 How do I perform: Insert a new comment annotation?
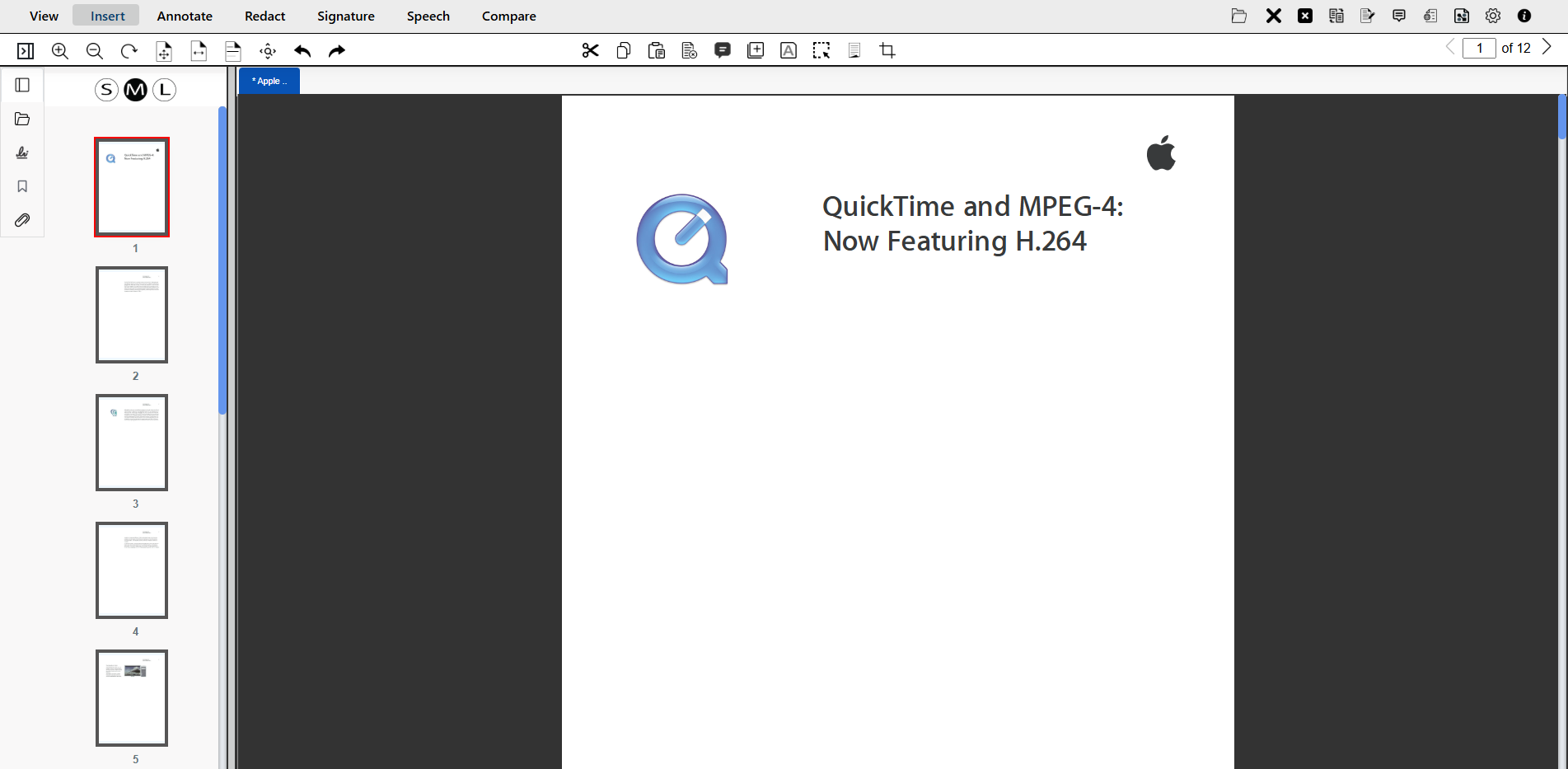pyautogui.click(x=723, y=50)
